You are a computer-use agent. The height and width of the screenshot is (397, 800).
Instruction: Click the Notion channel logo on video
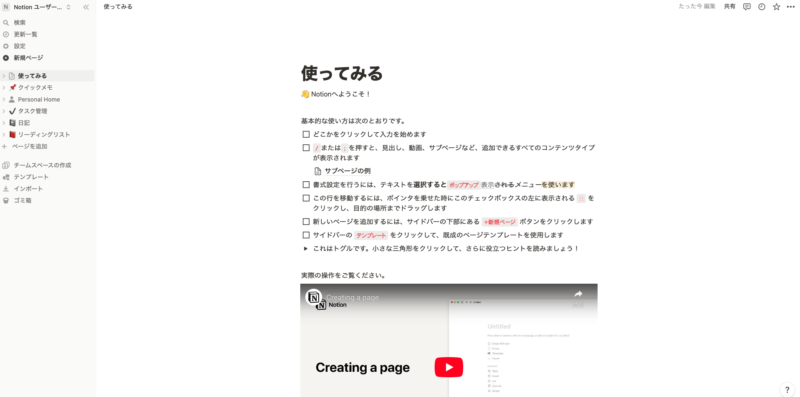(314, 297)
